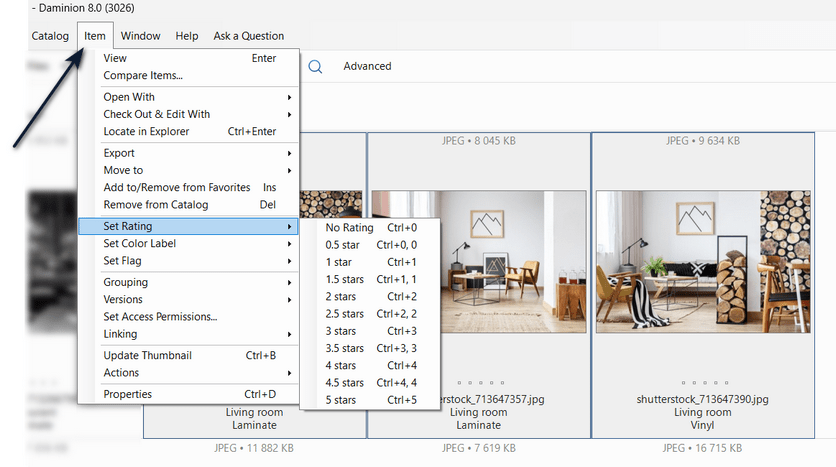Expand the Open With submenu
The height and width of the screenshot is (467, 836).
(130, 97)
